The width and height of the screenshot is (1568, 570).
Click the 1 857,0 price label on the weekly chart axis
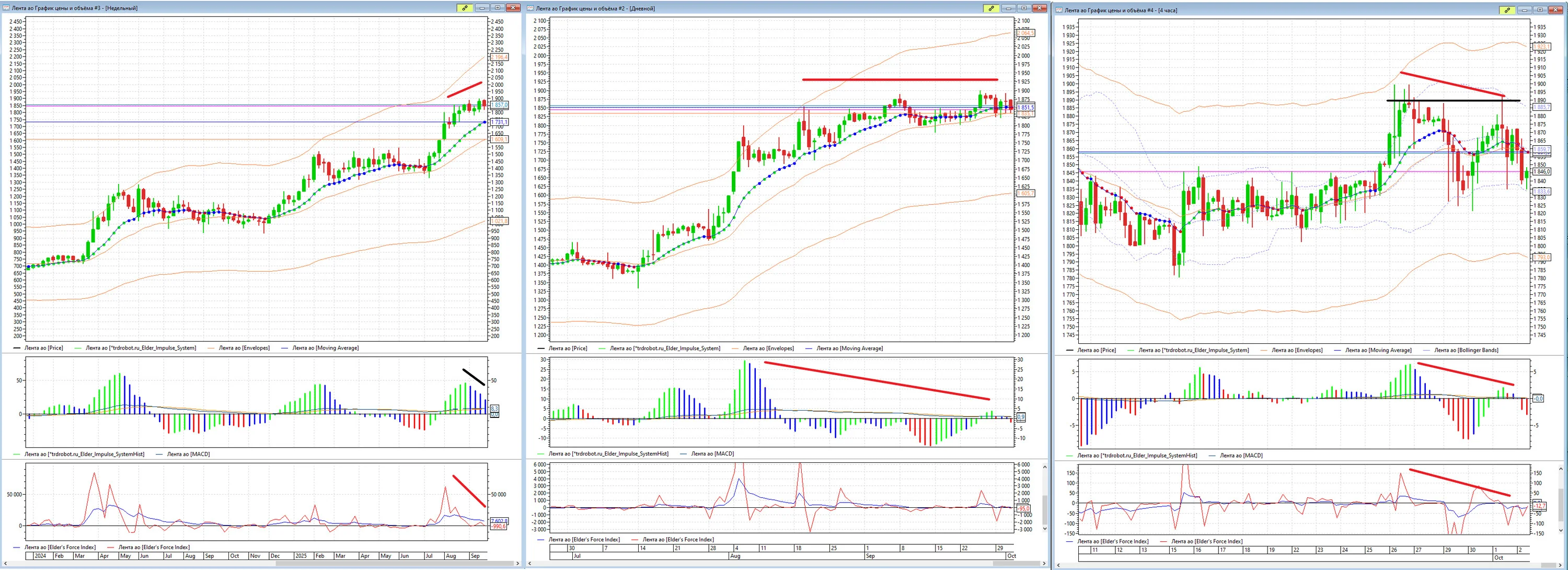point(499,105)
